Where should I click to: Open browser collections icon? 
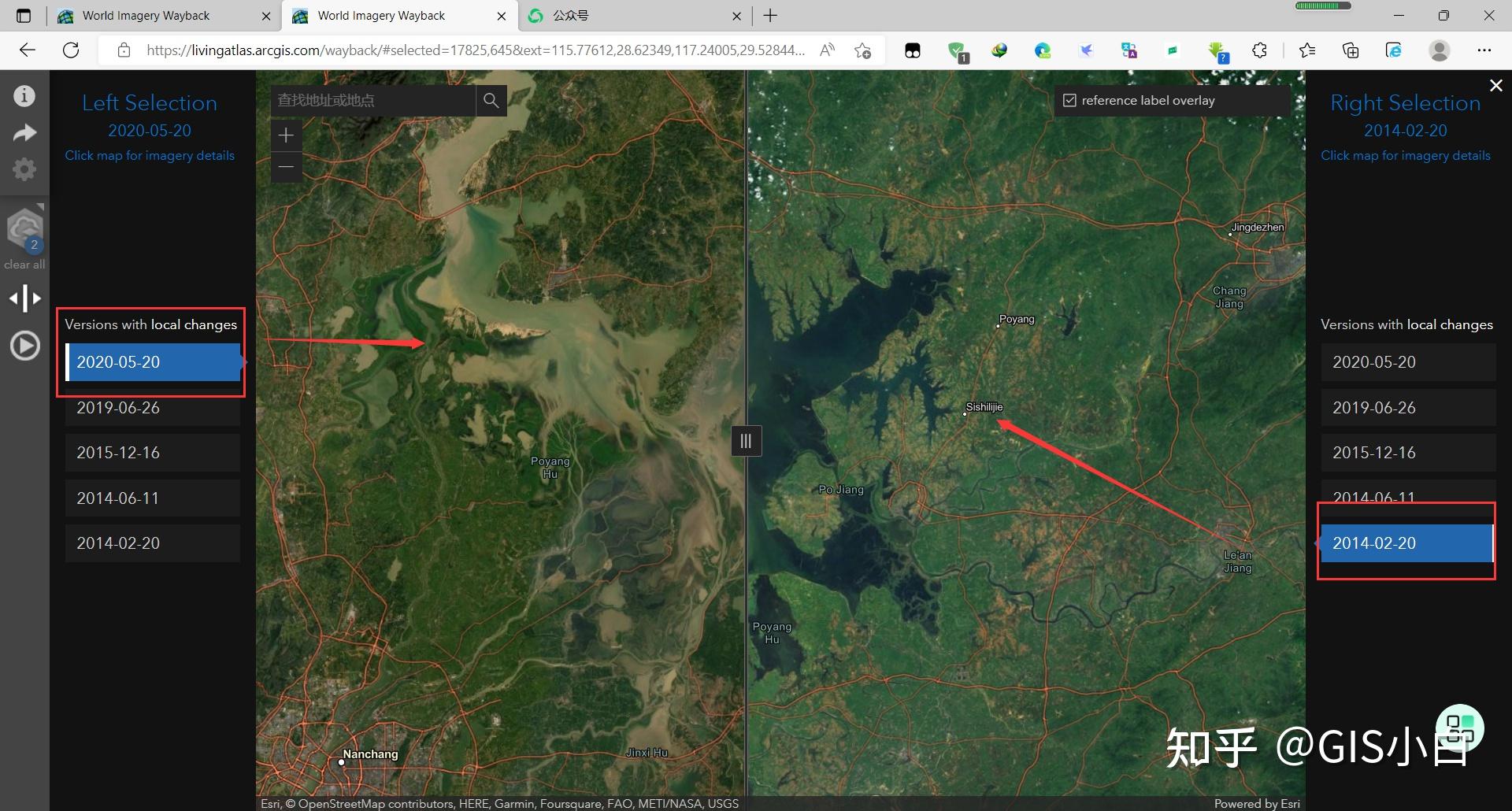[x=1351, y=50]
